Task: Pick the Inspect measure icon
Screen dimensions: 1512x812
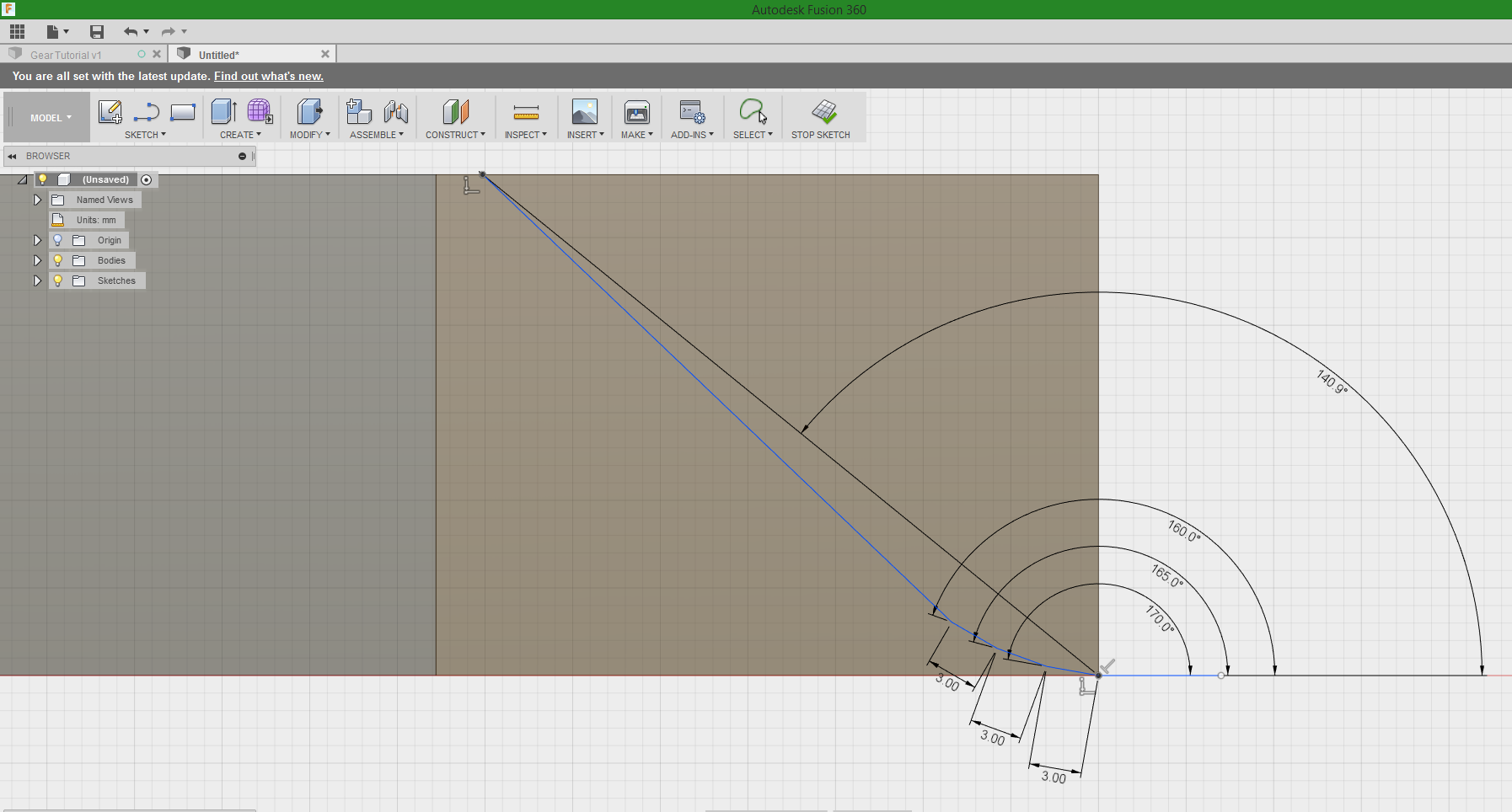Action: 526,112
